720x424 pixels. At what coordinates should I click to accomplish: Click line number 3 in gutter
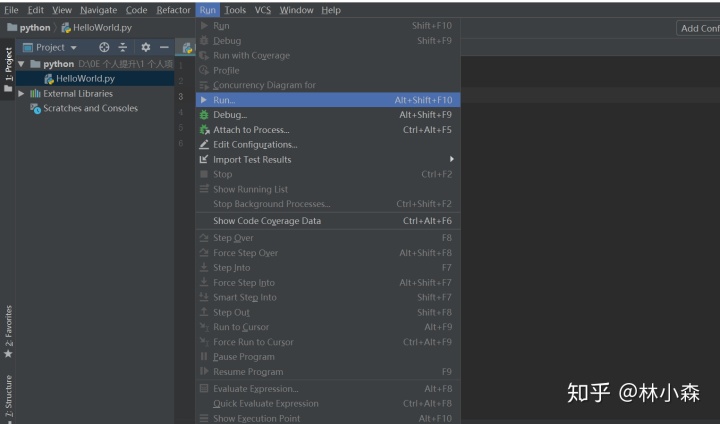point(180,96)
